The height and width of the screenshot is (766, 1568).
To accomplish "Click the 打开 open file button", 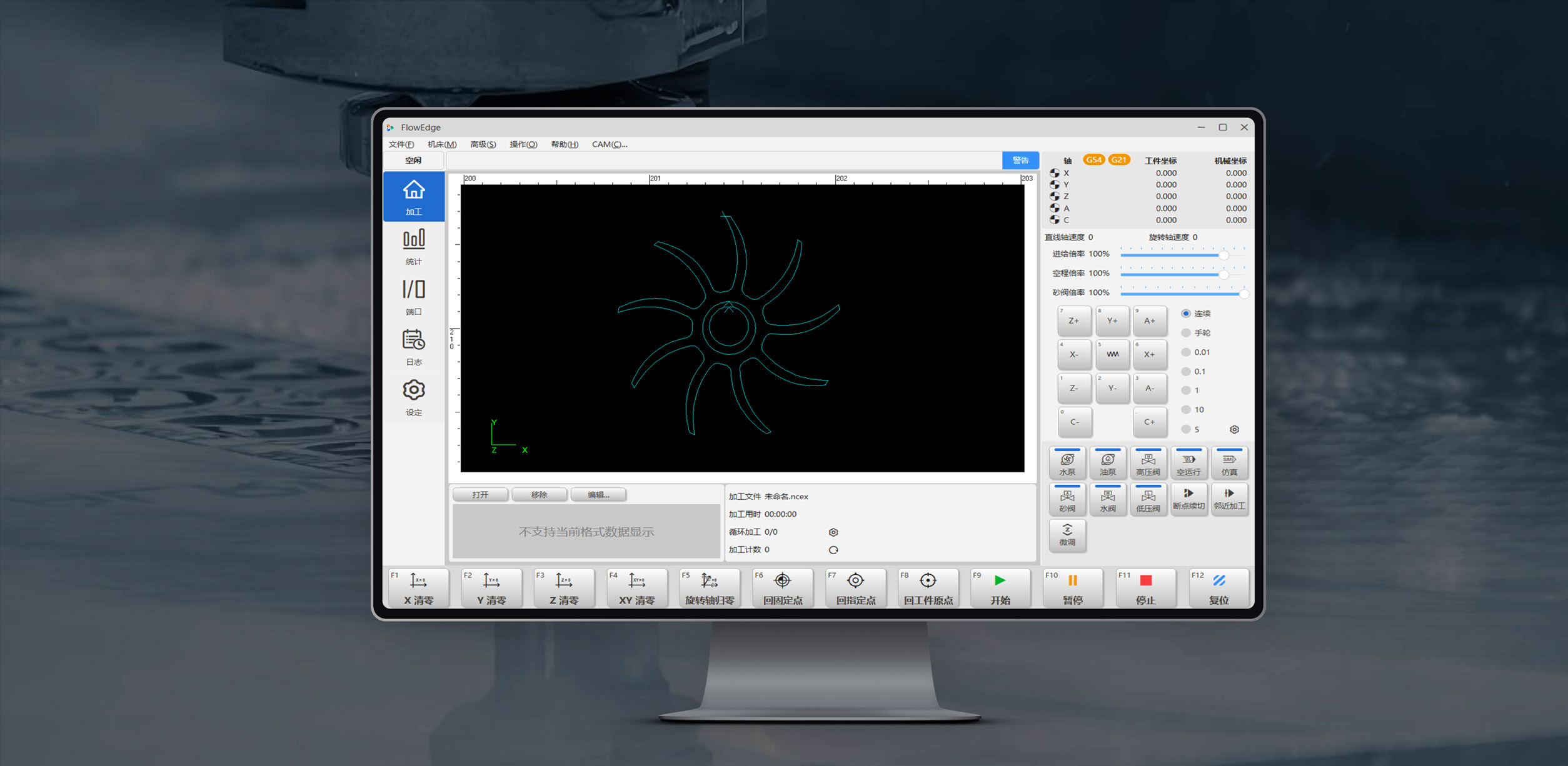I will [480, 495].
